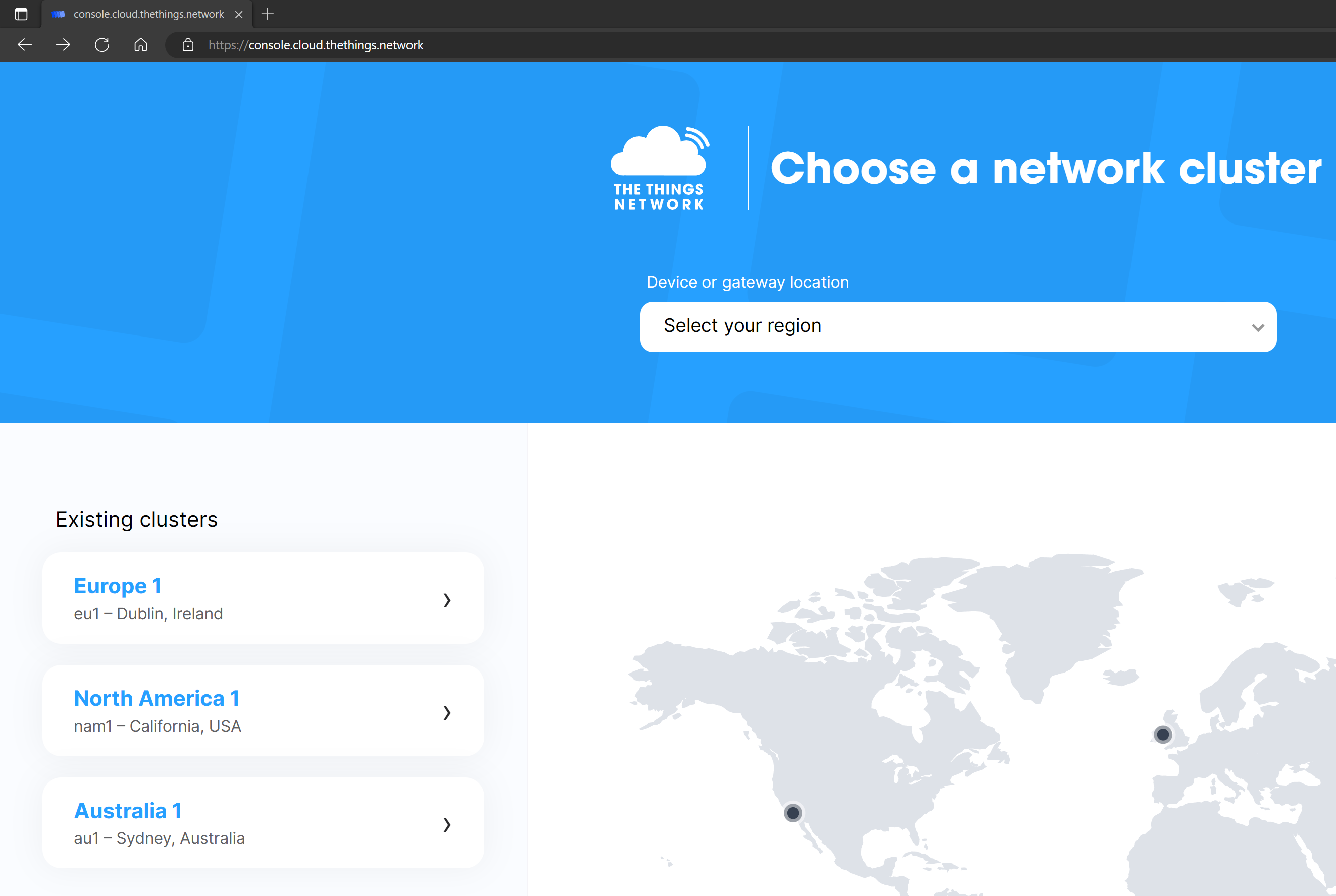
Task: Switch to the console.cloud.thethings.network tab
Action: 147,14
